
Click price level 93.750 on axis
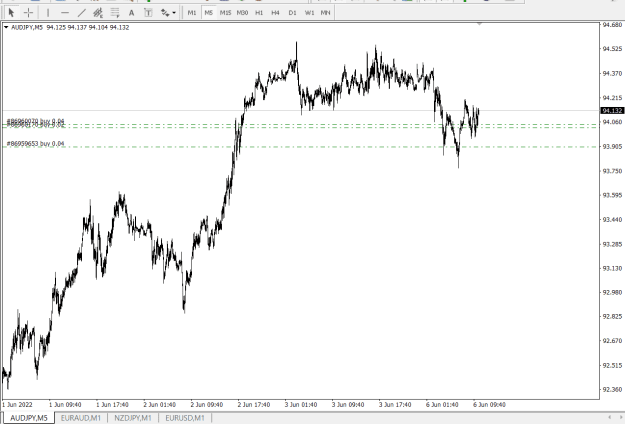(x=612, y=171)
